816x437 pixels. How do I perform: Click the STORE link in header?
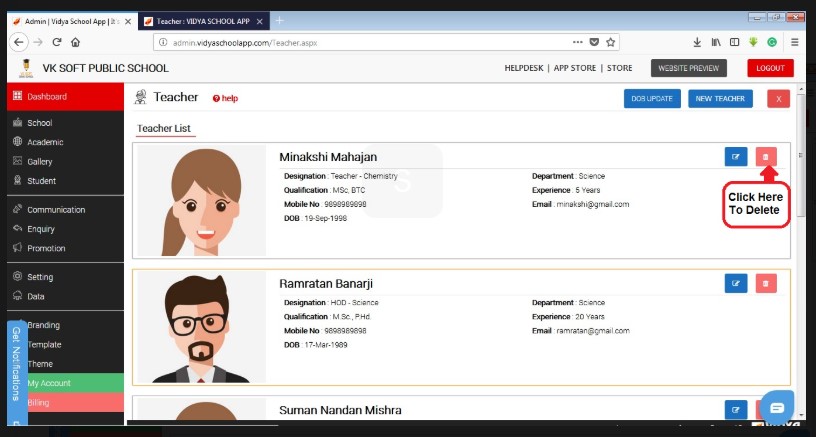[620, 68]
